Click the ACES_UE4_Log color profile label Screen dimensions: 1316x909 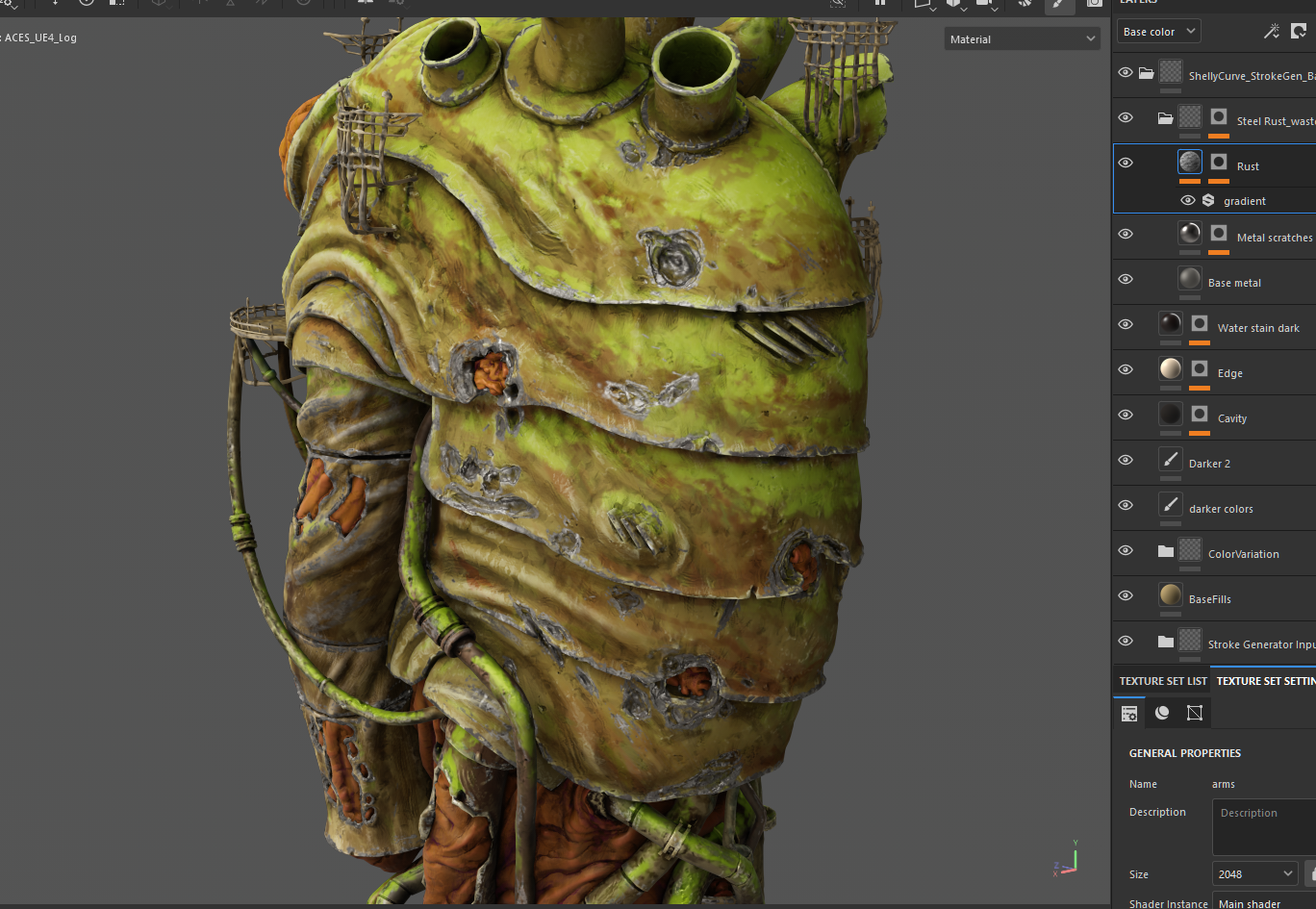tap(38, 38)
